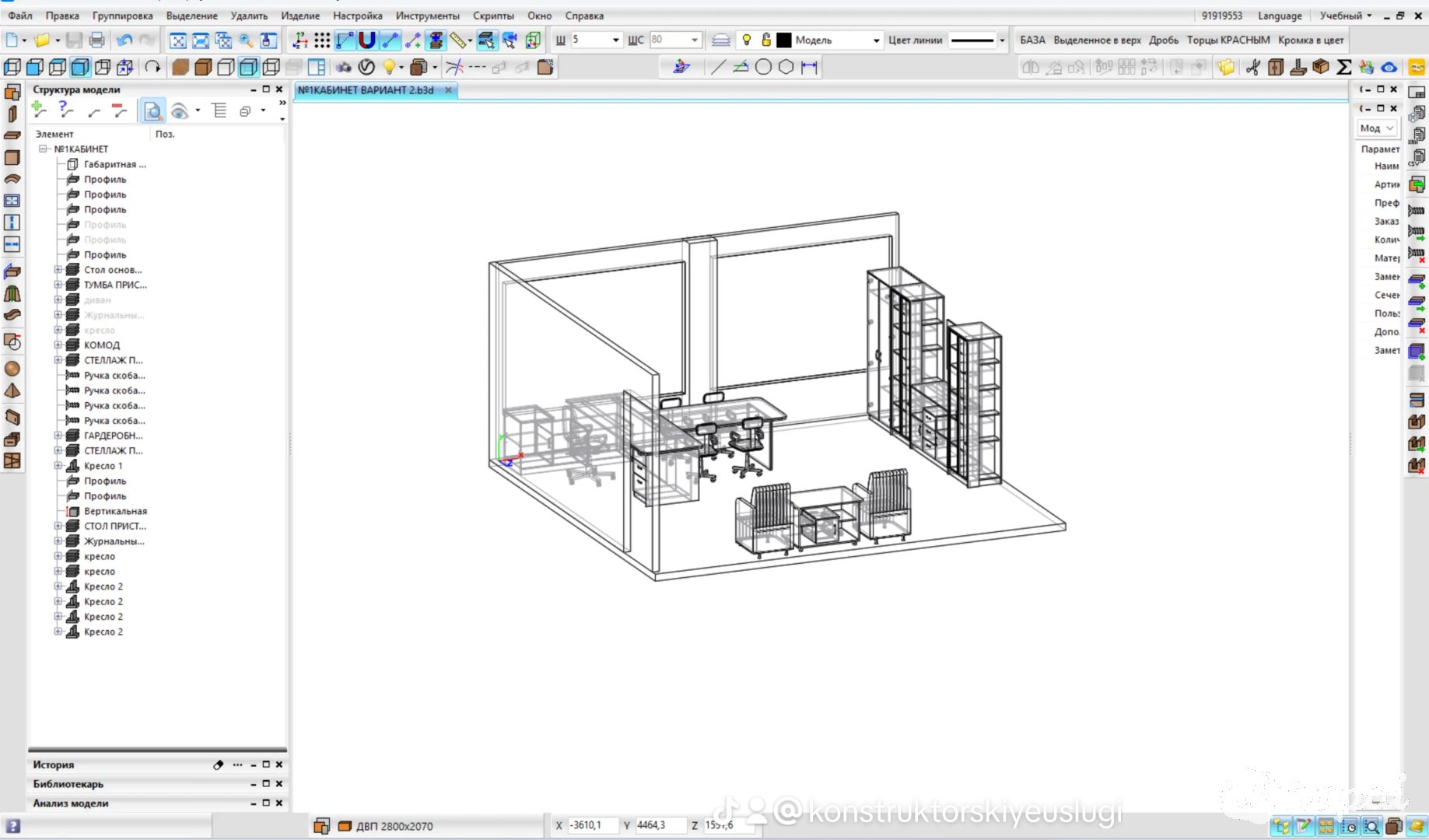Select the Вертикальная tree item

(x=115, y=511)
